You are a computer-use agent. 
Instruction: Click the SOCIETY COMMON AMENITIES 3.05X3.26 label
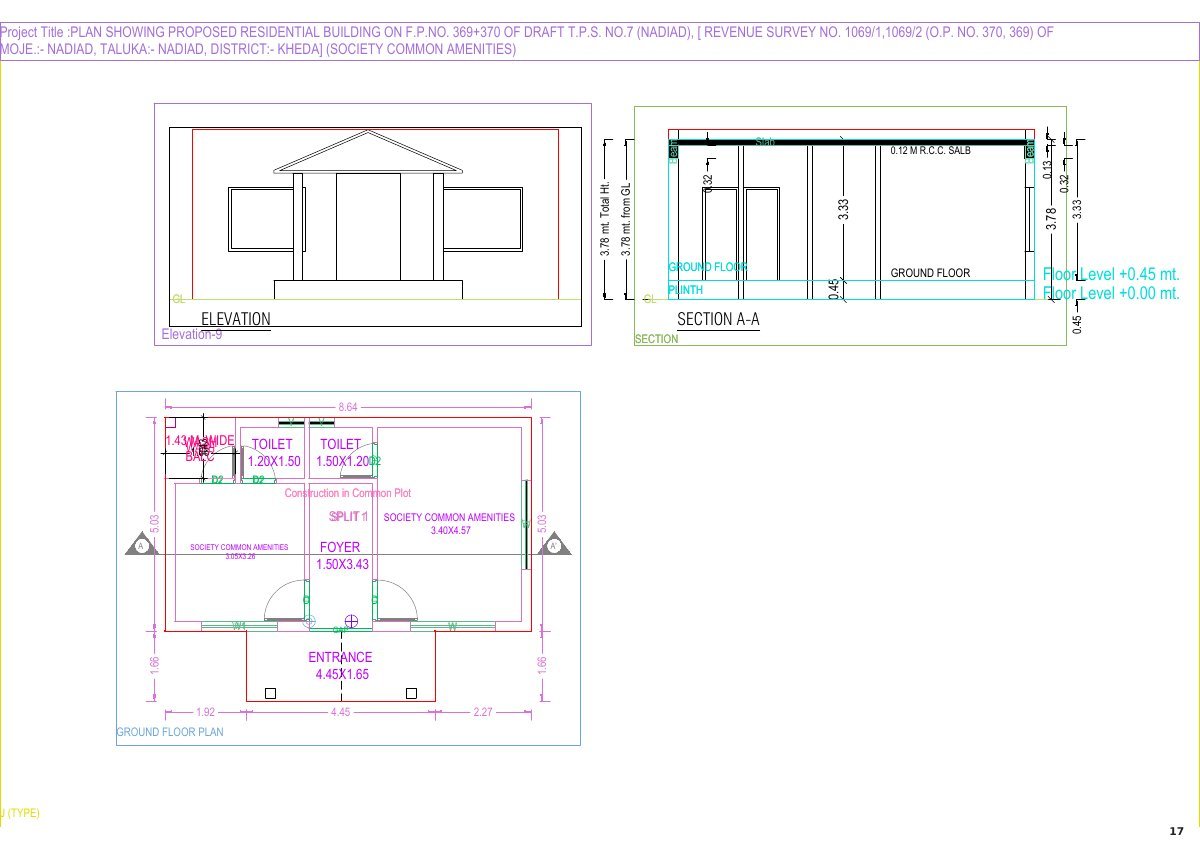pyautogui.click(x=239, y=551)
